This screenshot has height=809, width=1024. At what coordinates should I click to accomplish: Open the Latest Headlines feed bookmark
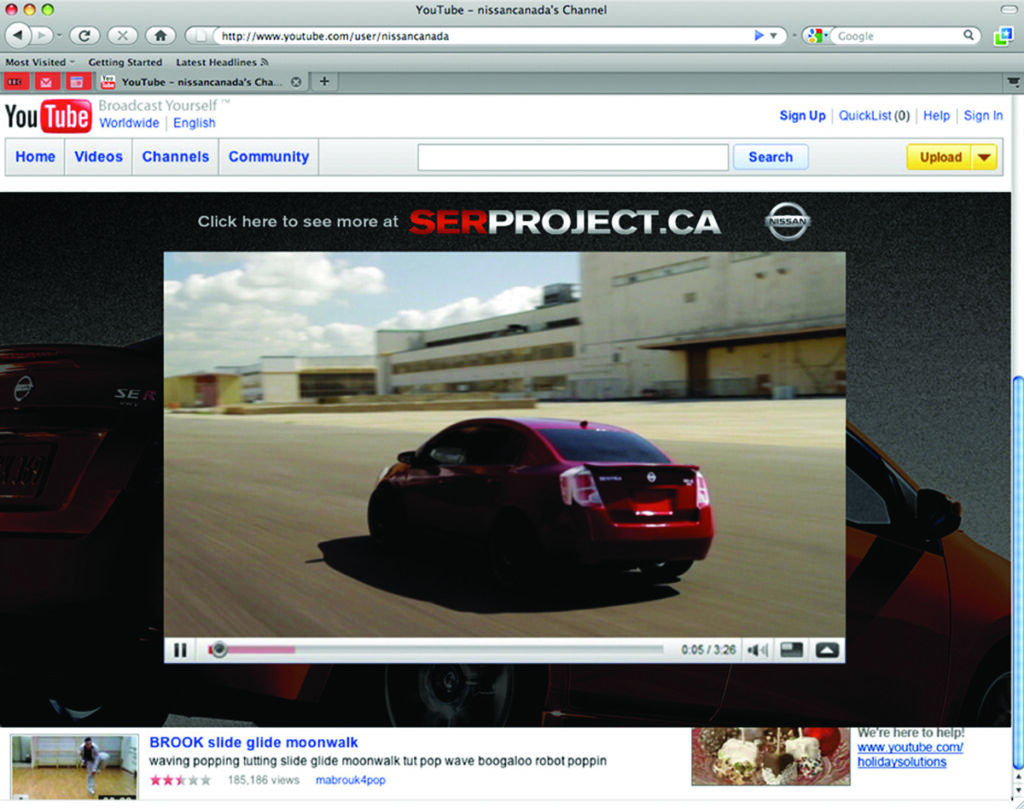click(x=222, y=62)
